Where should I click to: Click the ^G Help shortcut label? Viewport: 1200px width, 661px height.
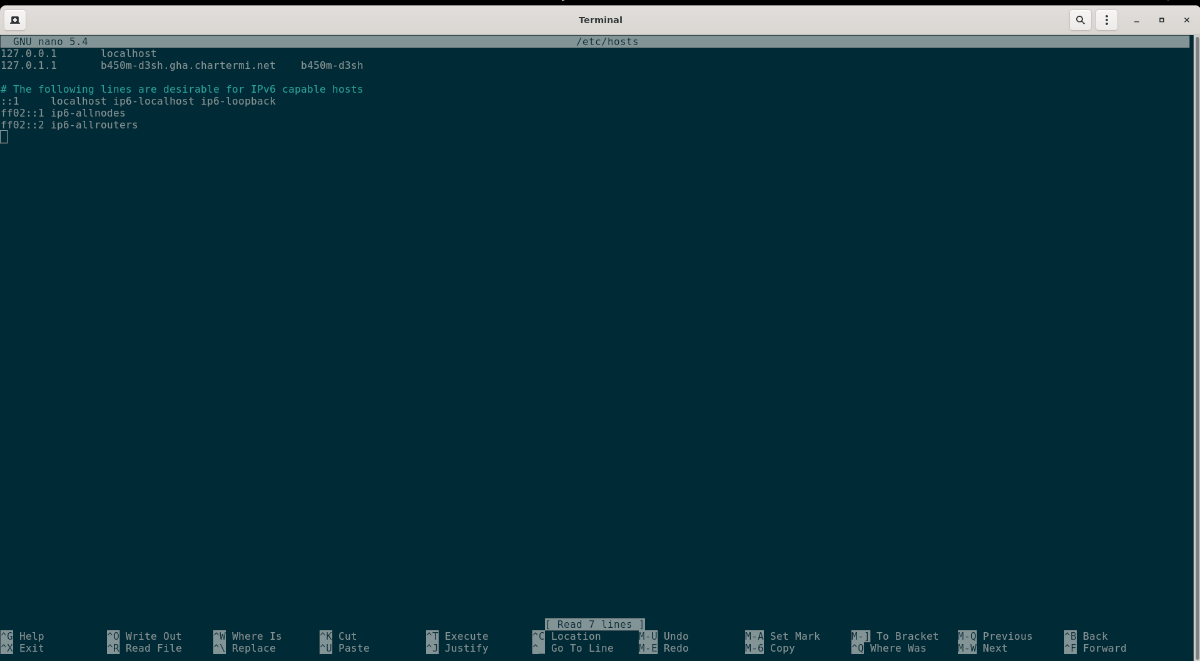tap(24, 636)
